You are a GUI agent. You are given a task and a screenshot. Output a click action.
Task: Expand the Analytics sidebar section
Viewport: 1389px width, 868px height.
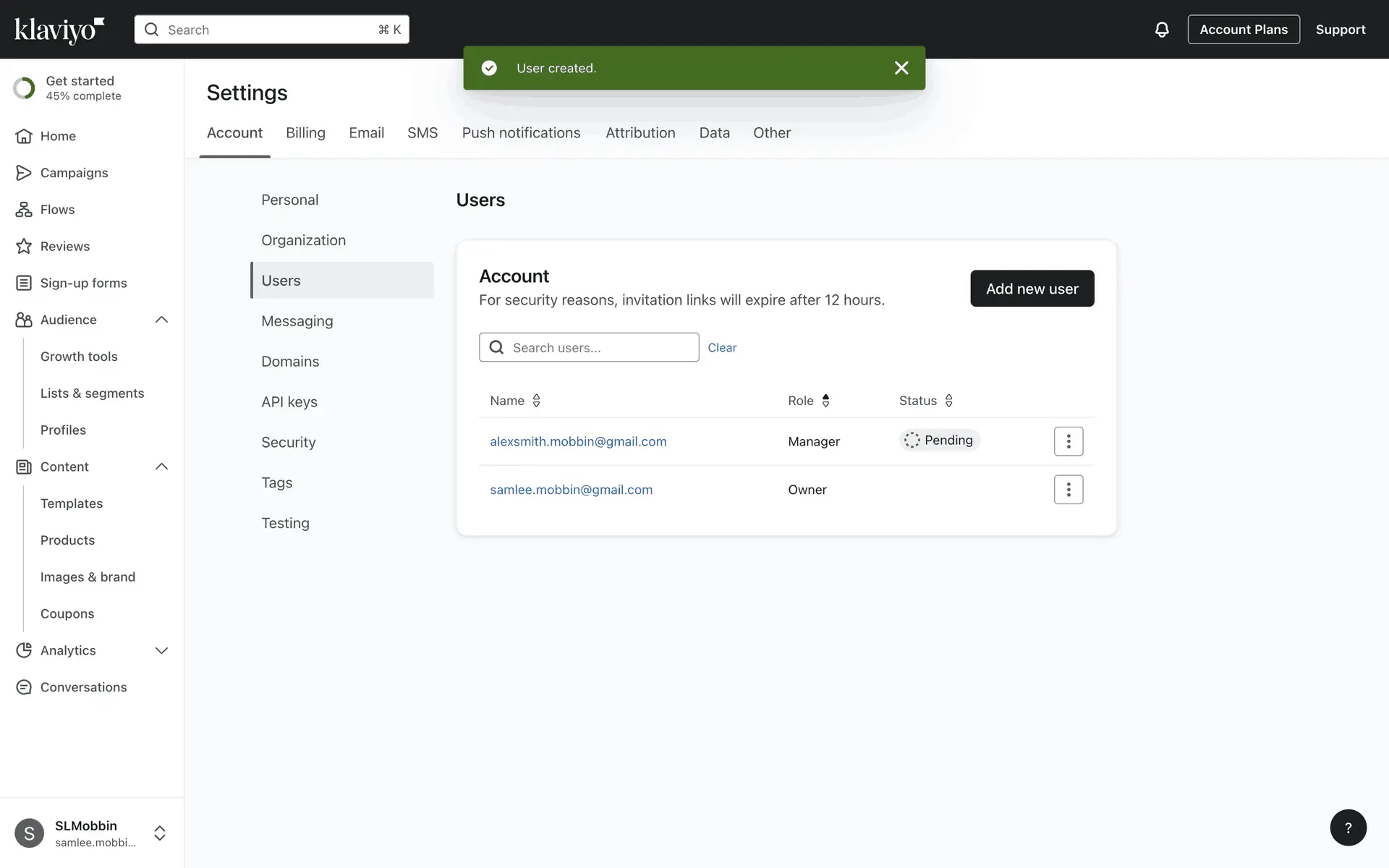161,650
